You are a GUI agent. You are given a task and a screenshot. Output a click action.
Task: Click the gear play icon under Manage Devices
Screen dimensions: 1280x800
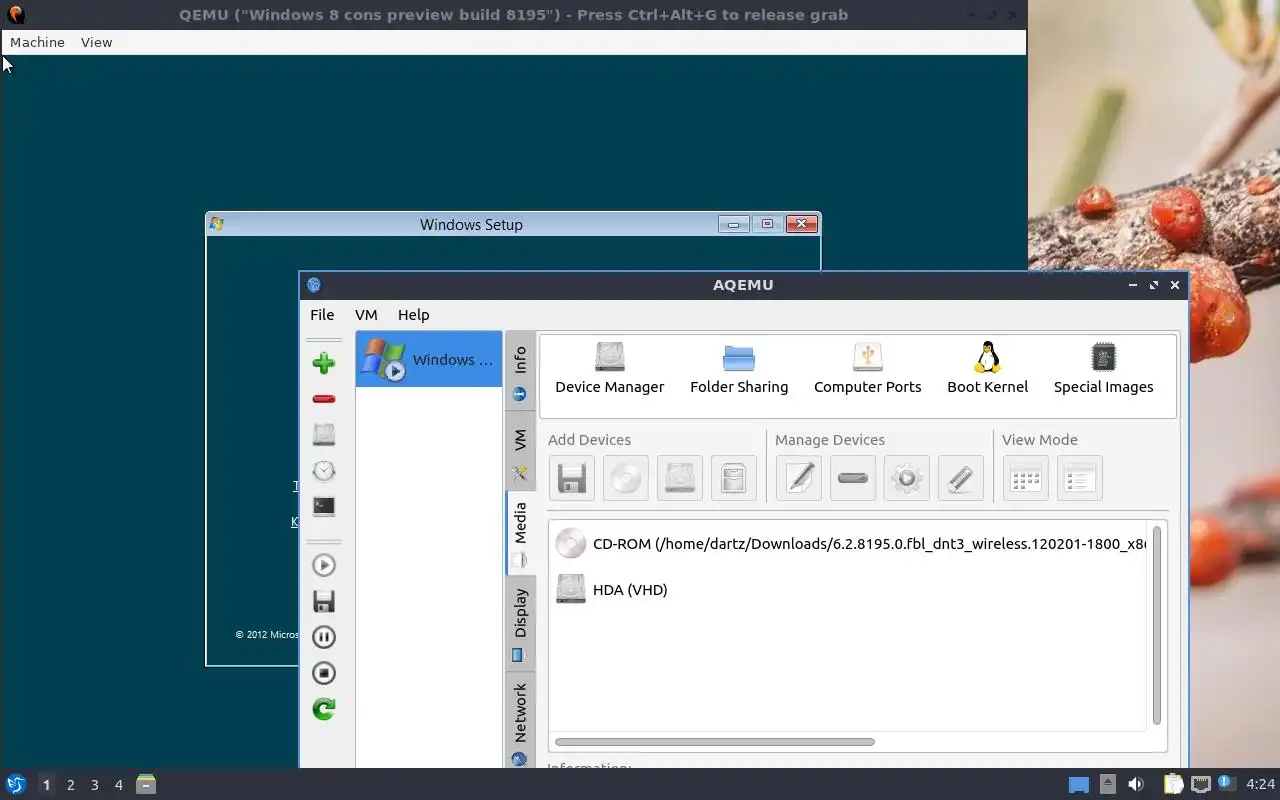[906, 478]
